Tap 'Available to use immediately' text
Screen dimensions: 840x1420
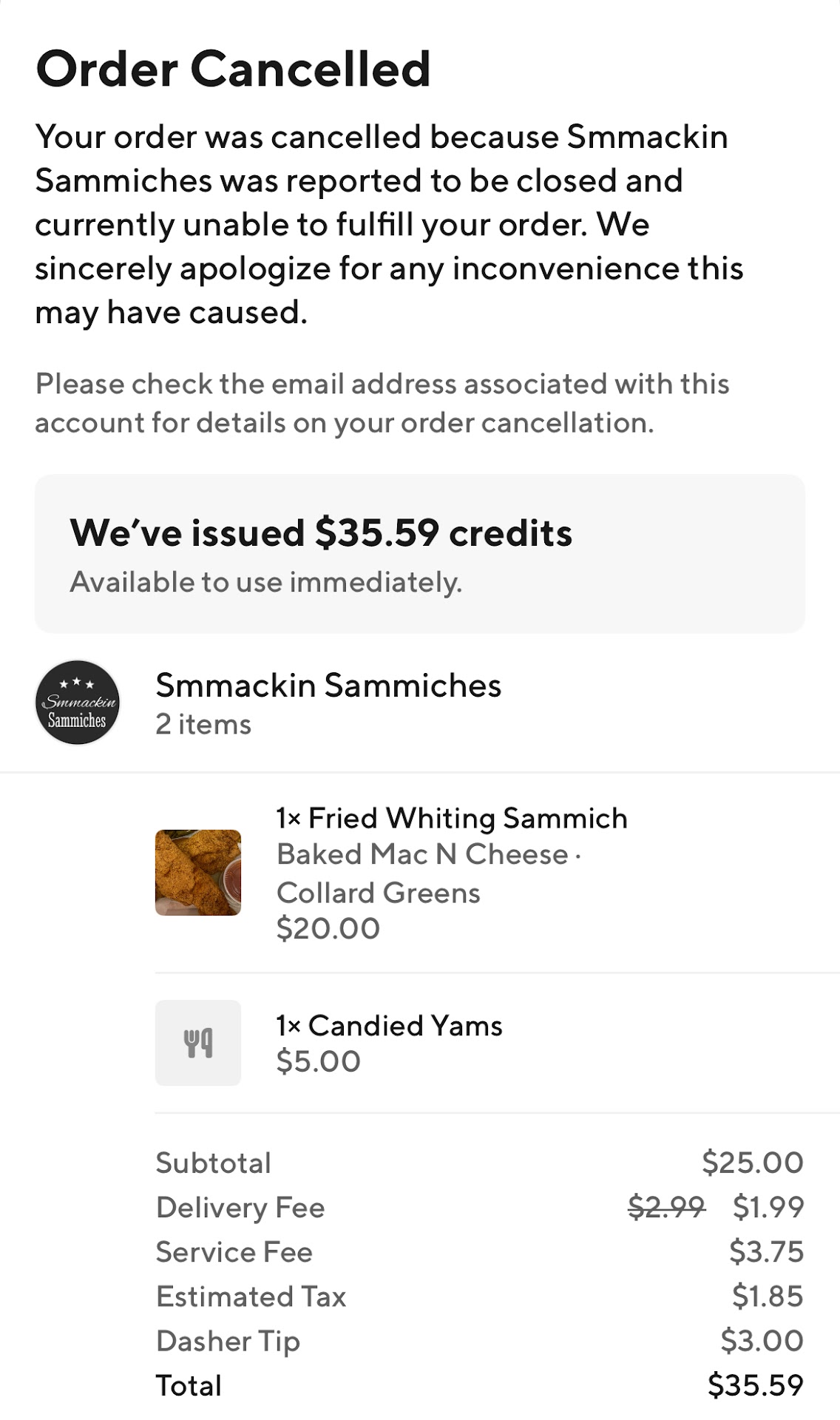266,582
